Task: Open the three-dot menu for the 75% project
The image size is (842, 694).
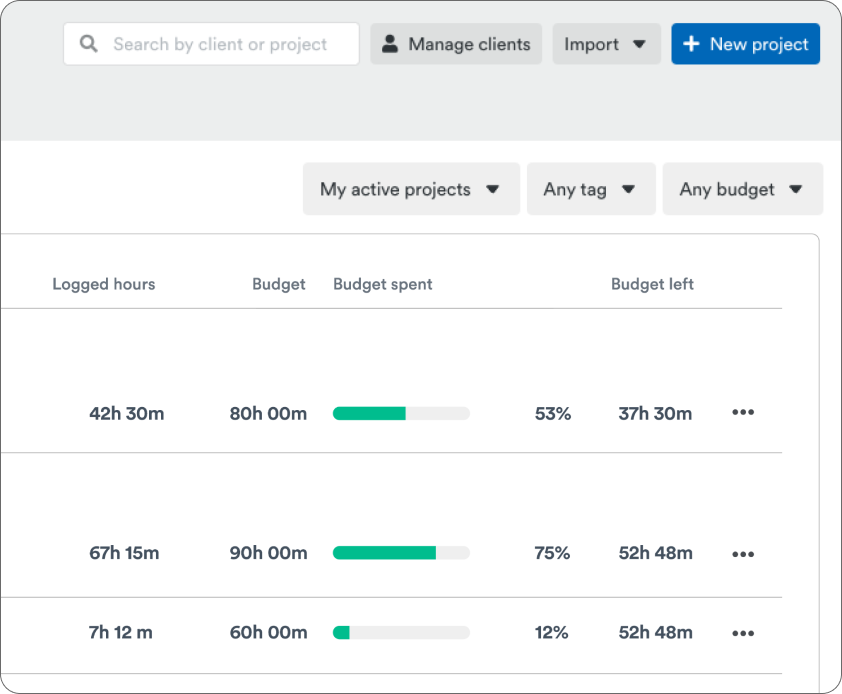Action: [743, 554]
